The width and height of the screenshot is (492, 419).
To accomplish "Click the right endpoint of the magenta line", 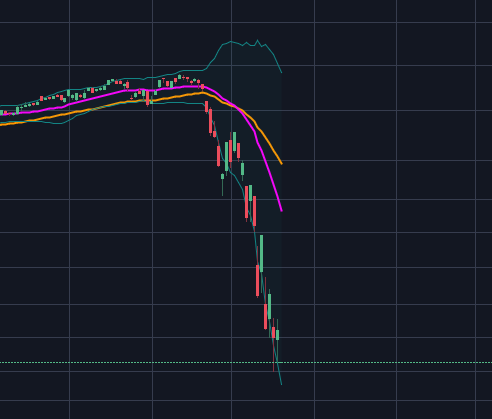I will coord(282,211).
